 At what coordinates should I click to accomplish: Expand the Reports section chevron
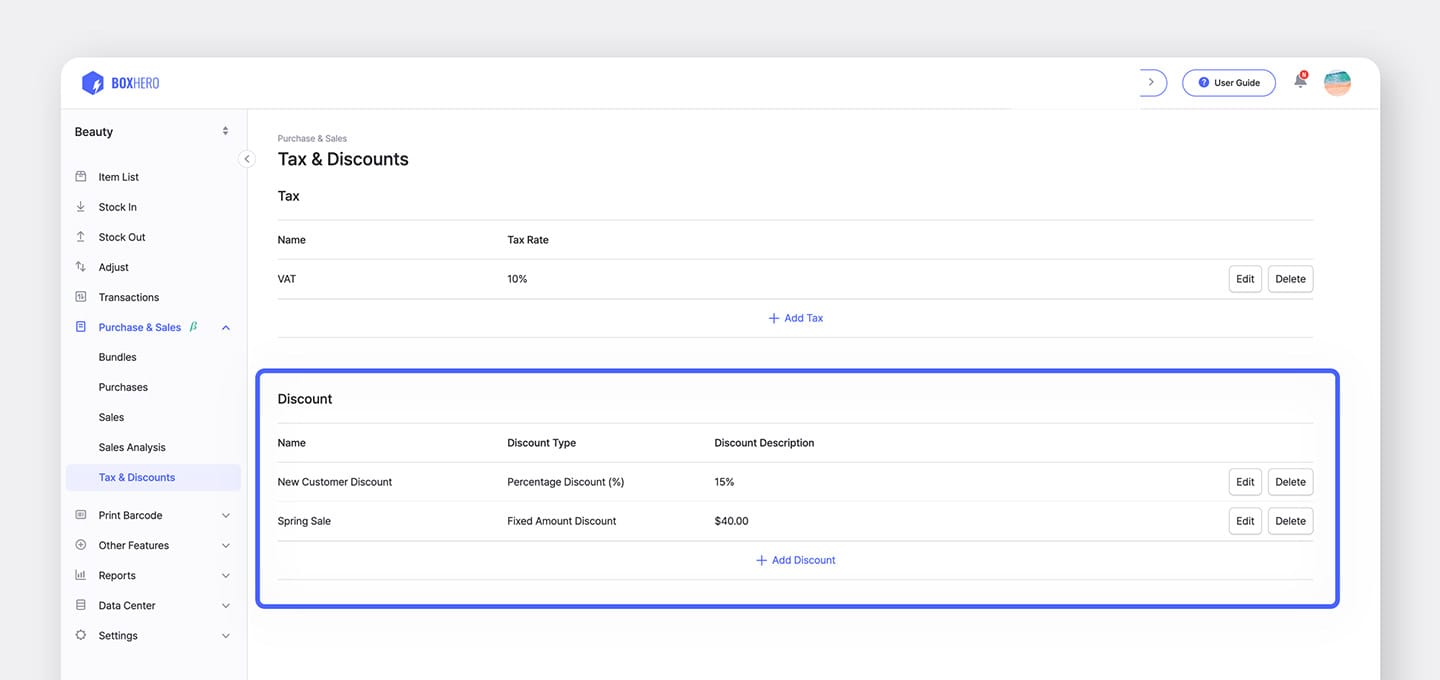225,575
